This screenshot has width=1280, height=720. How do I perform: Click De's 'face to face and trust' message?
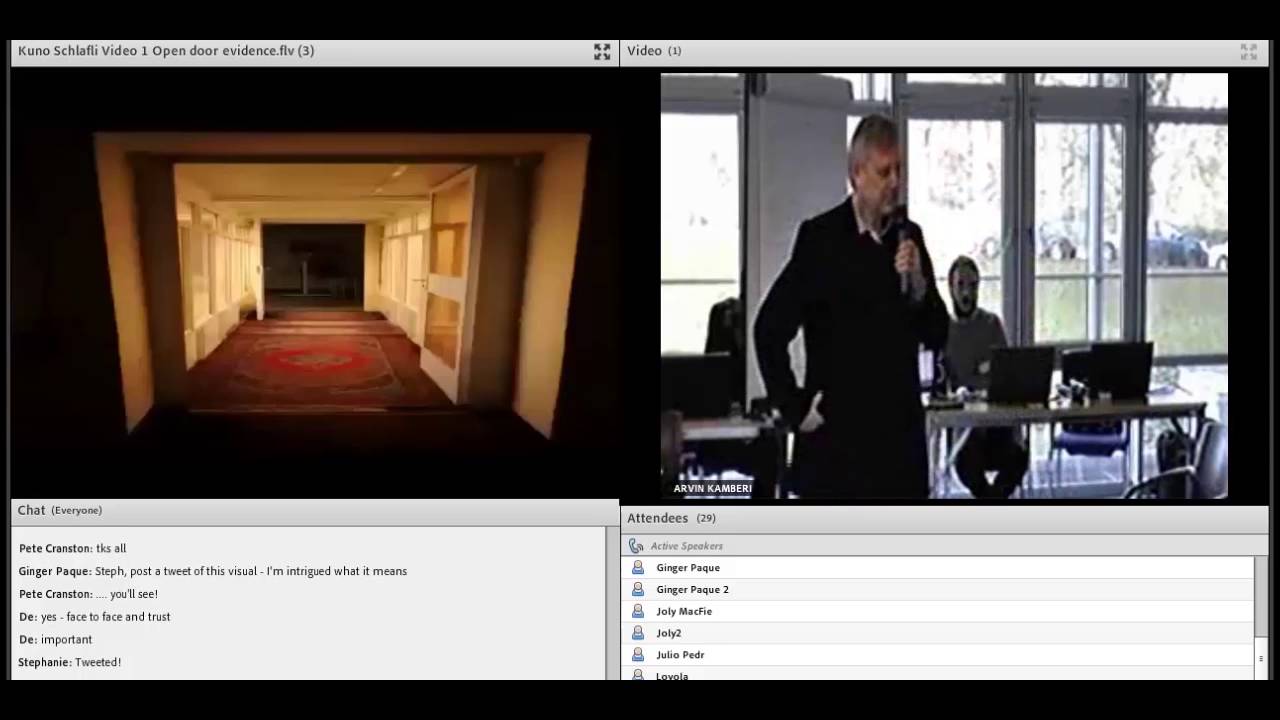[x=94, y=617]
